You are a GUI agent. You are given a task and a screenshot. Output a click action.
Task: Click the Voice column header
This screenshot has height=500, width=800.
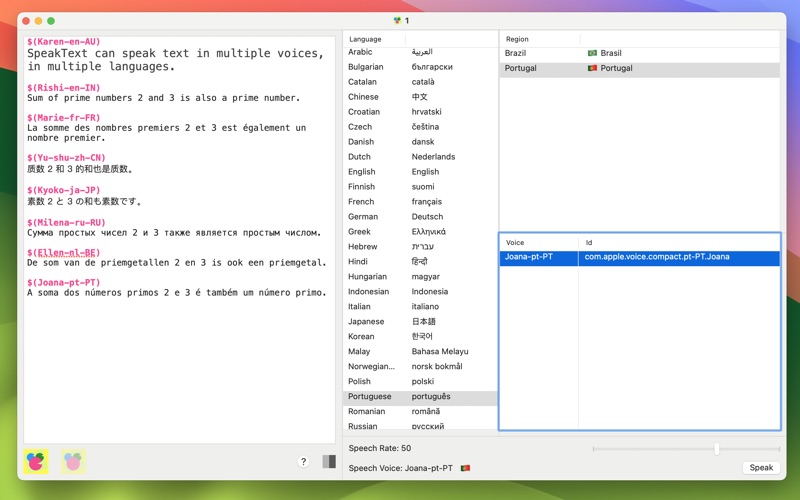(515, 242)
